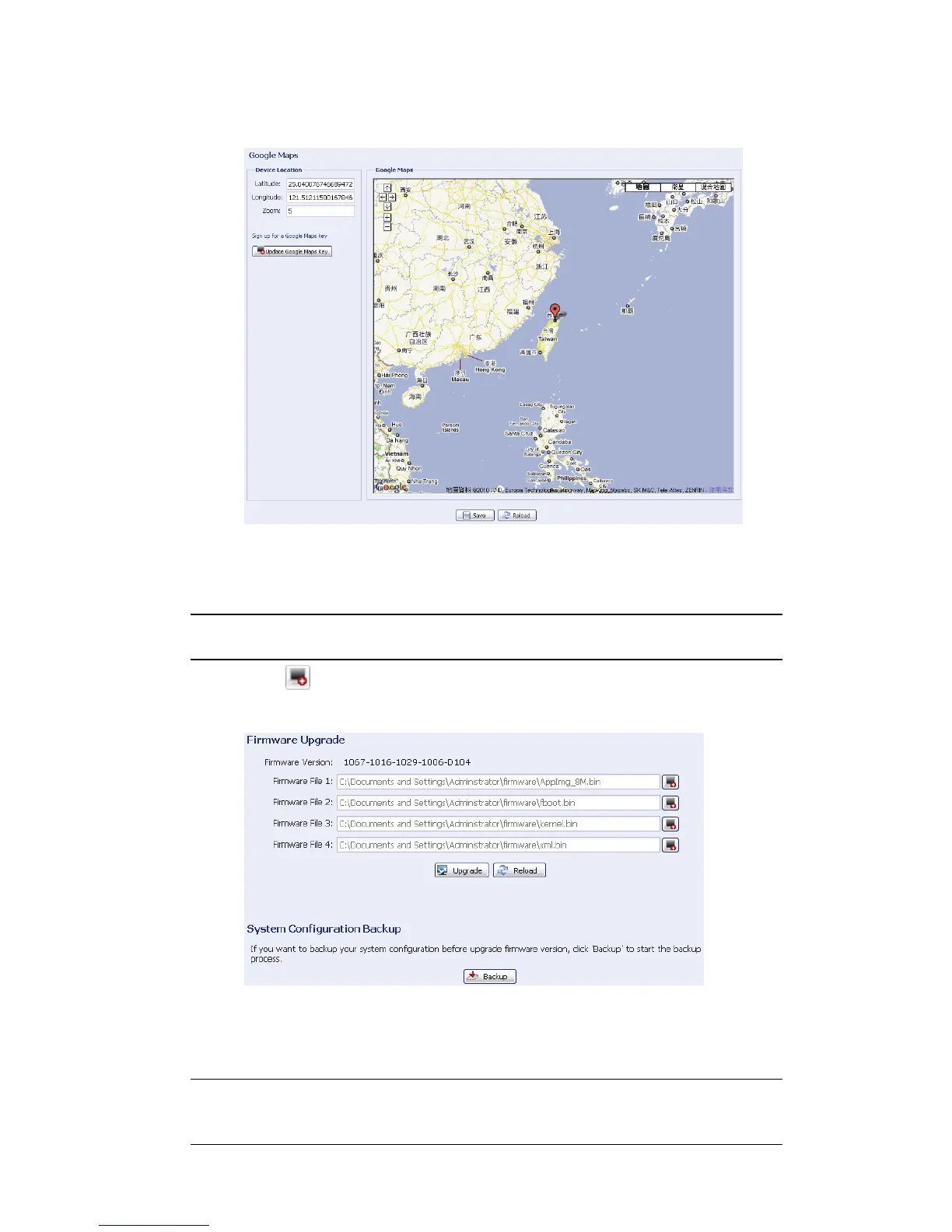Click the Vietnam label on the map
The image size is (952, 1232).
point(397,453)
